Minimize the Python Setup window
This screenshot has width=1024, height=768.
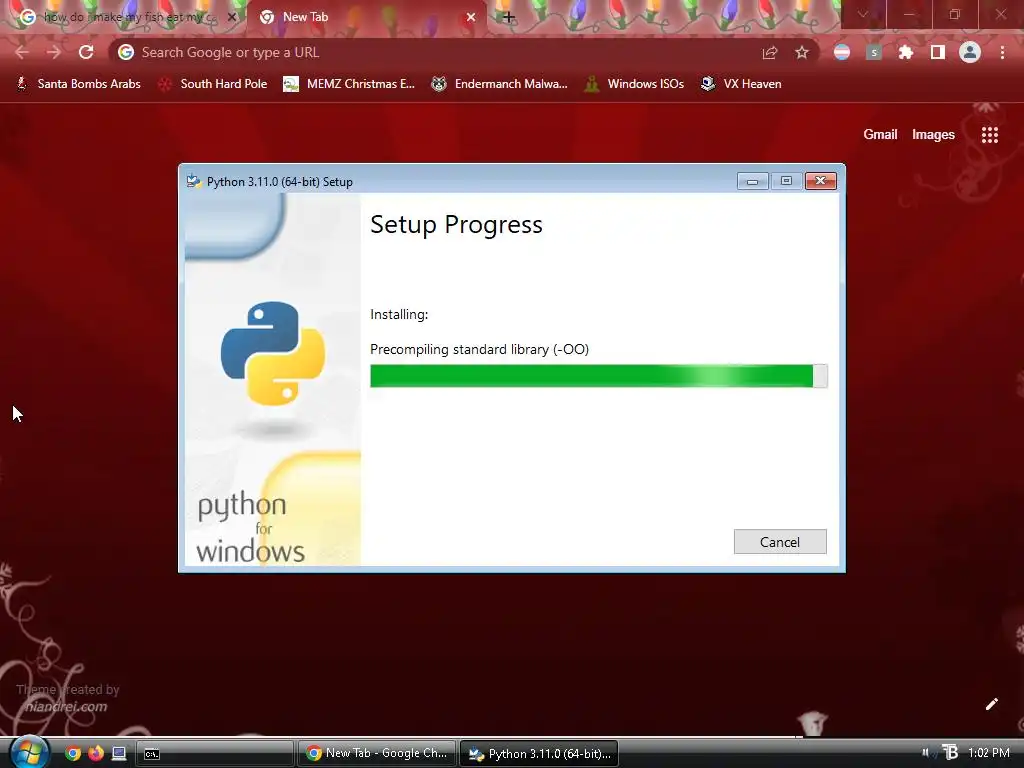tap(752, 181)
